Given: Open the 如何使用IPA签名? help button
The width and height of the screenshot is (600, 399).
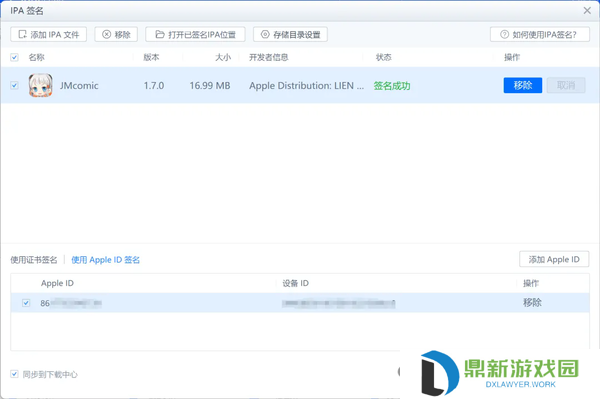Looking at the screenshot, I should click(540, 34).
